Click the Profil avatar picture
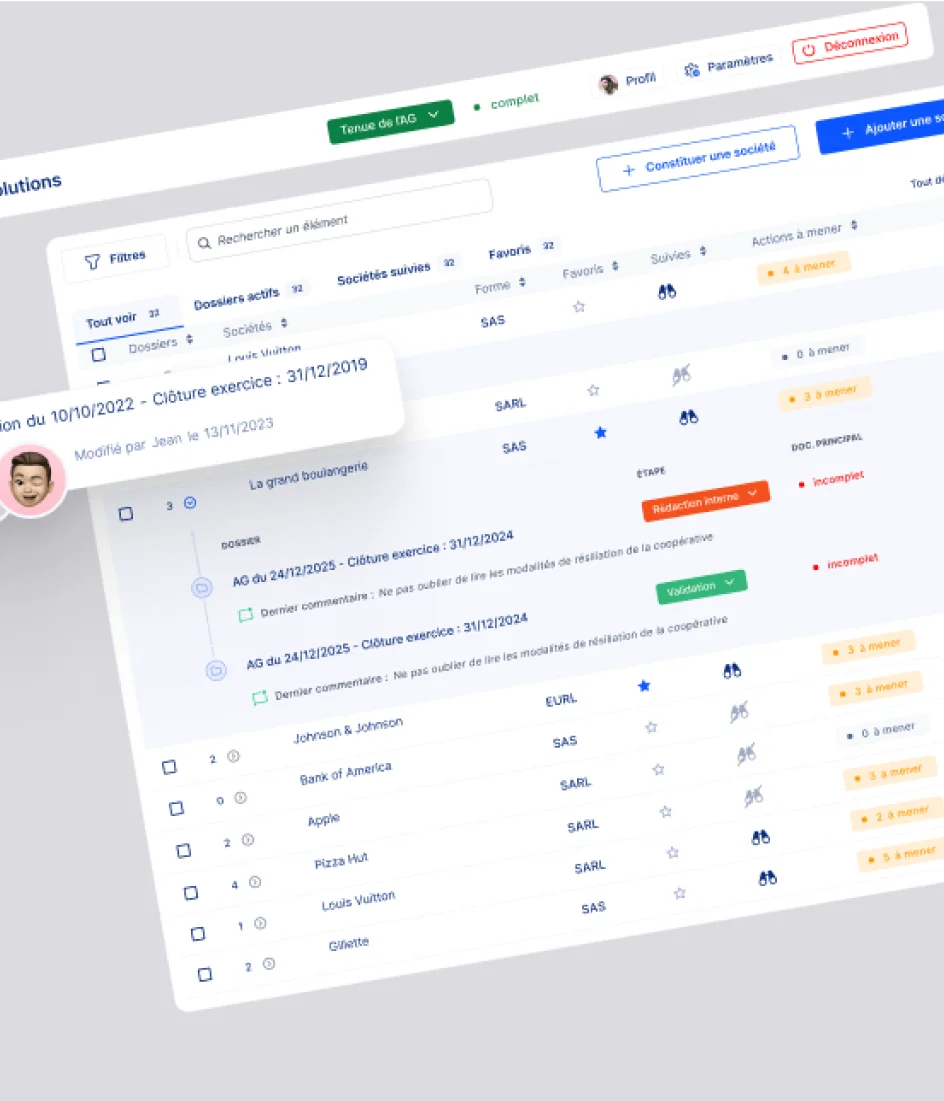This screenshot has height=1101, width=944. 608,84
